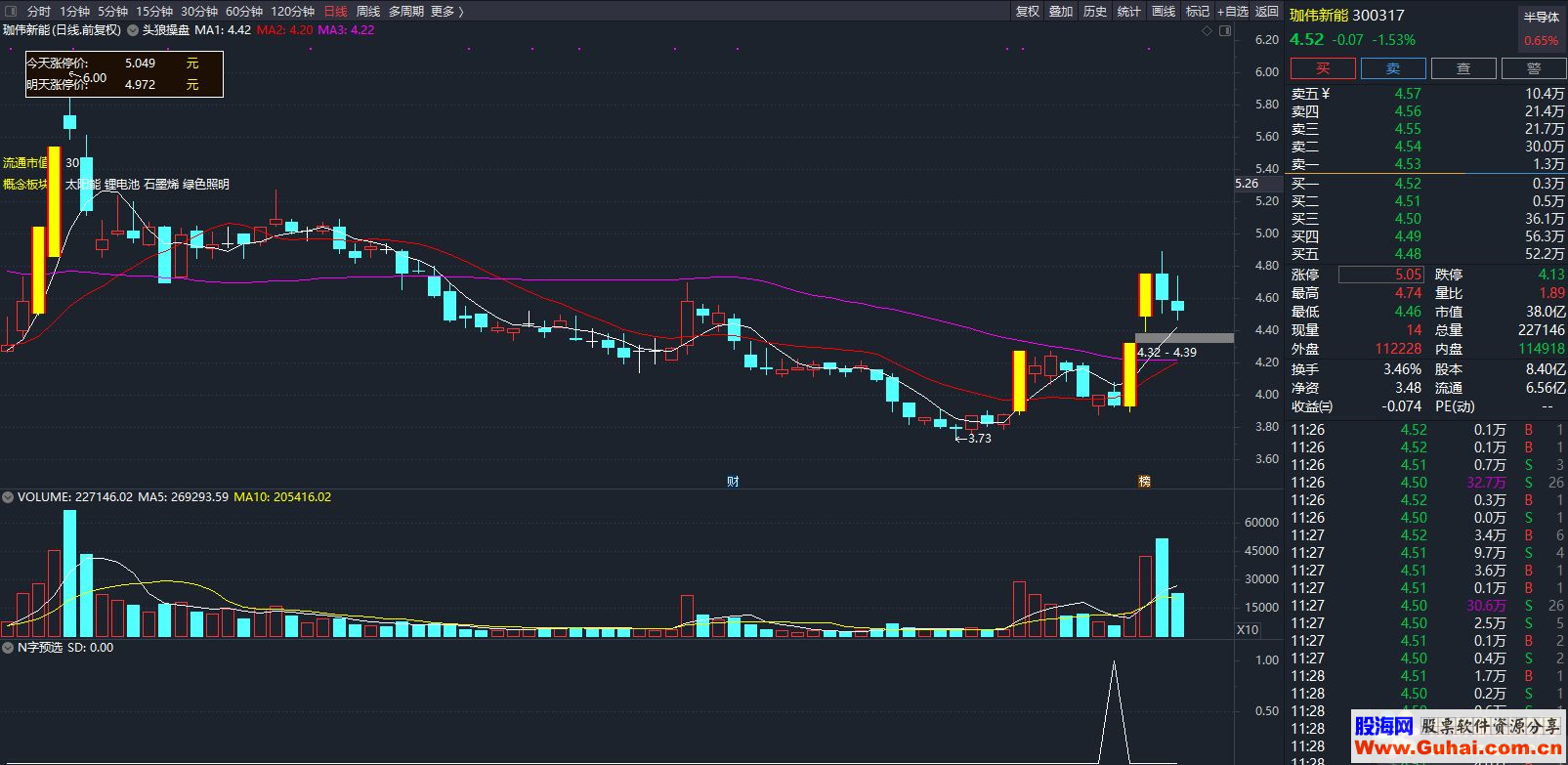Viewport: 1568px width, 765px height.
Task: Toggle the left sidebar panel icon
Action: pyautogui.click(x=12, y=11)
